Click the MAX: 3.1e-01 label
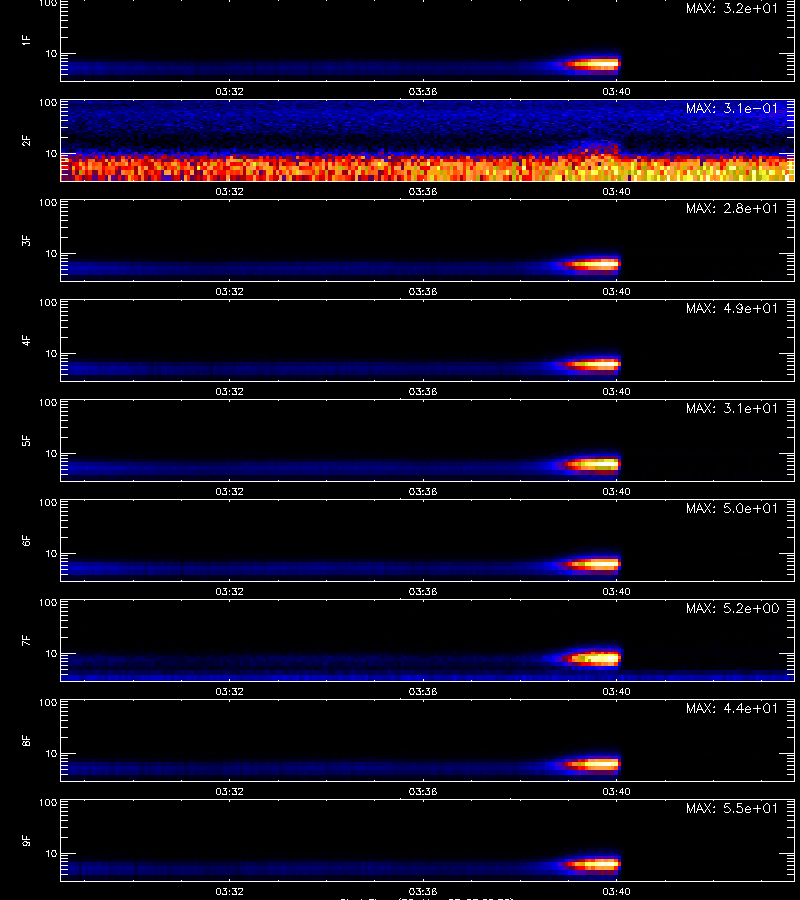The image size is (800, 900). [732, 108]
